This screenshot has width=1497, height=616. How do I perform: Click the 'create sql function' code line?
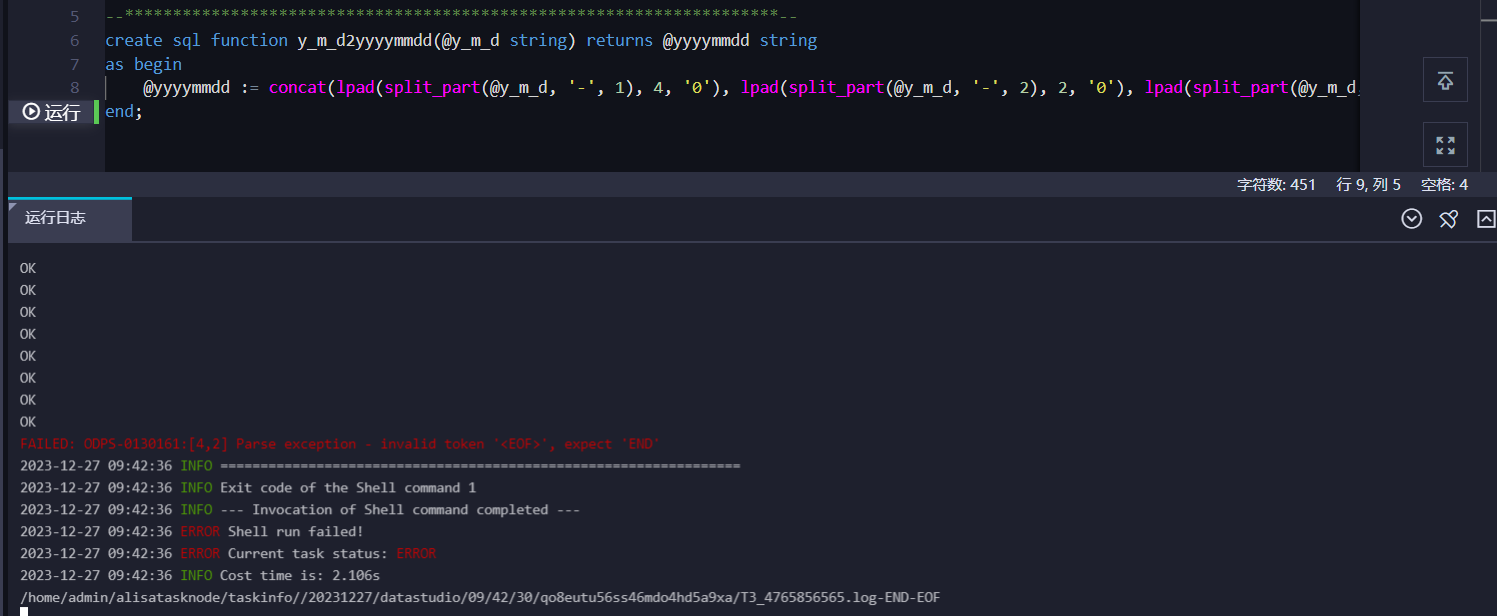tap(461, 41)
